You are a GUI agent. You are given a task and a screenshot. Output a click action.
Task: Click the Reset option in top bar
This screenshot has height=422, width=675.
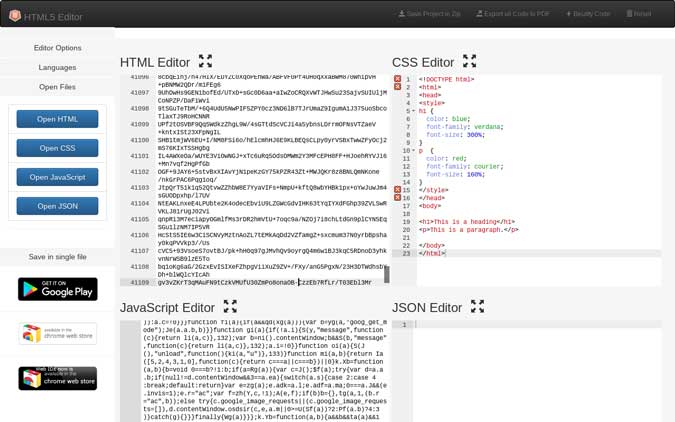(639, 14)
